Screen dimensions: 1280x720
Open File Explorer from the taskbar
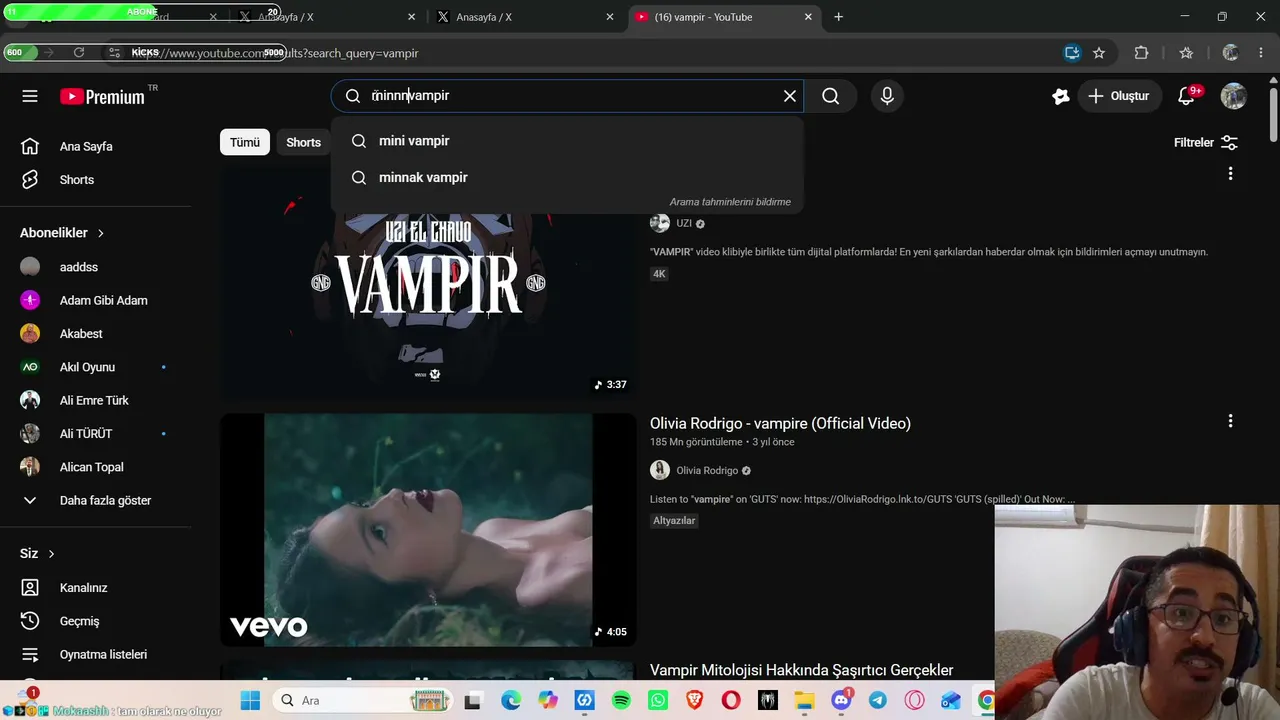click(x=804, y=701)
